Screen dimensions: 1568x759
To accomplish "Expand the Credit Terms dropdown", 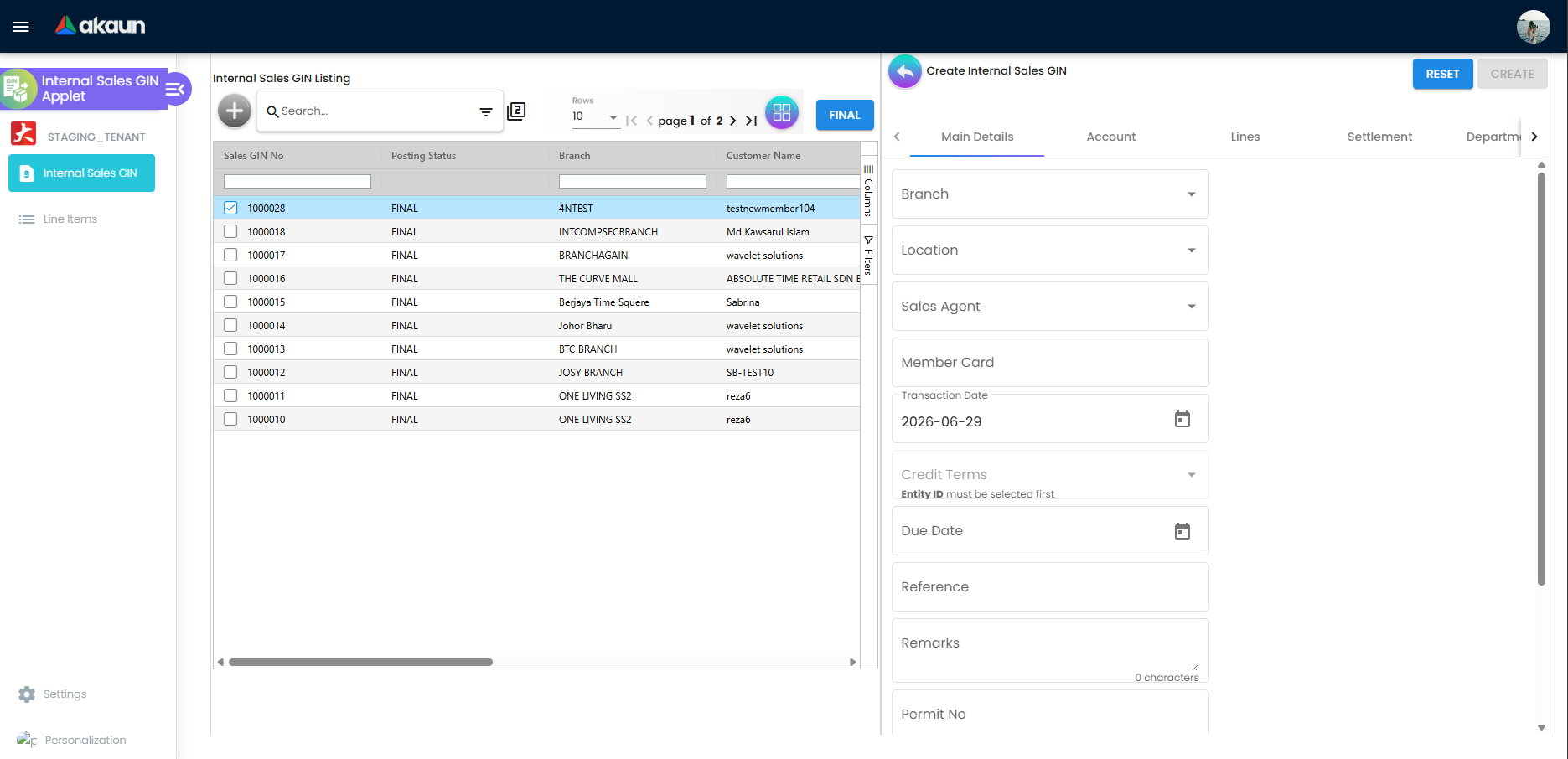I will point(1050,474).
